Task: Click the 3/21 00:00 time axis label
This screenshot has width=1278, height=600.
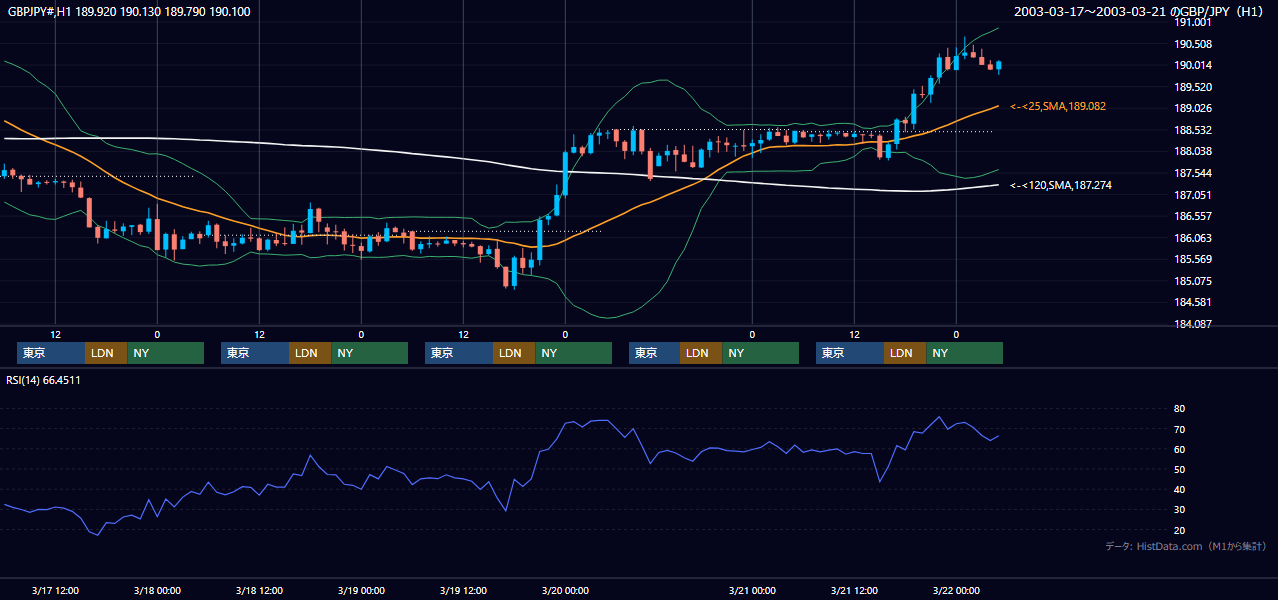Action: tap(752, 590)
